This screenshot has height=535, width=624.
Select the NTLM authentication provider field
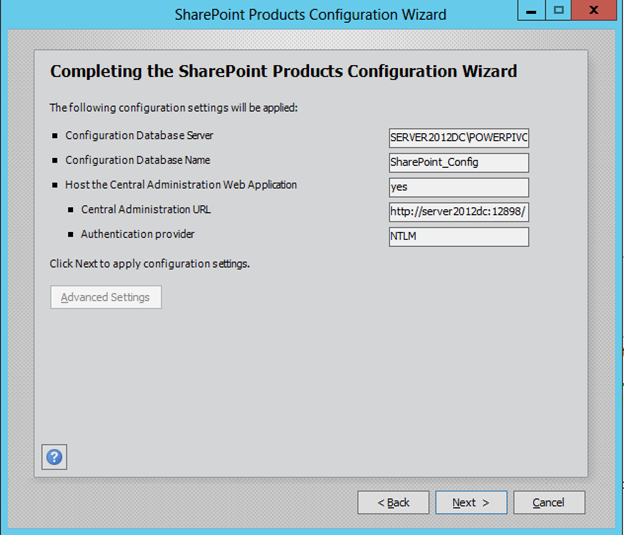pos(459,236)
